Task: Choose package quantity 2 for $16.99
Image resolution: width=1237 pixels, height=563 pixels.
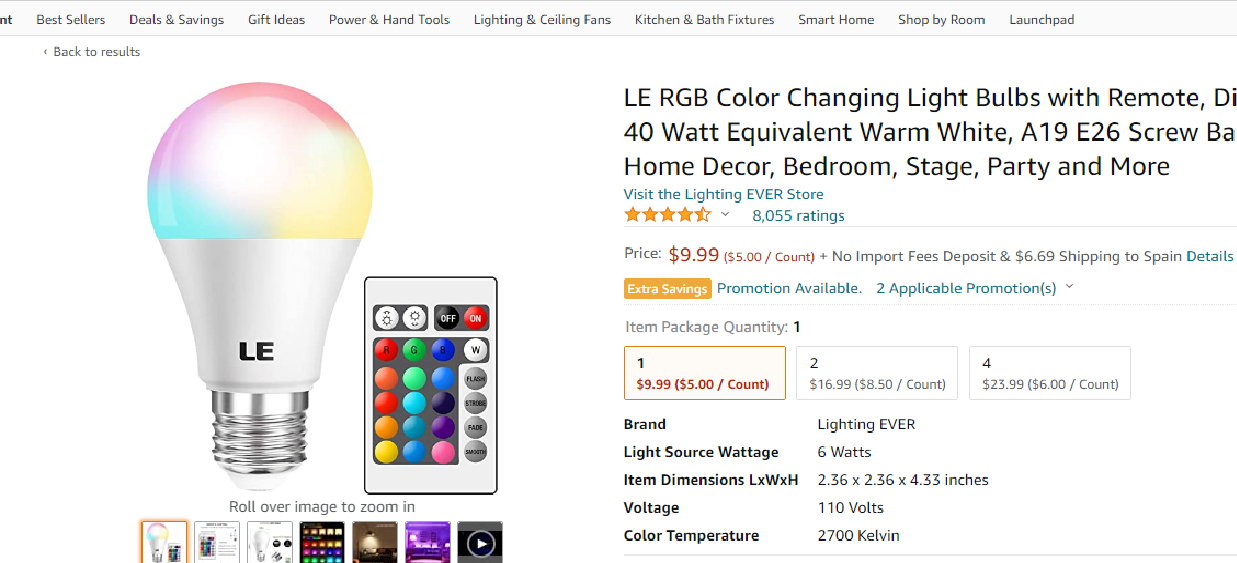Action: 876,373
